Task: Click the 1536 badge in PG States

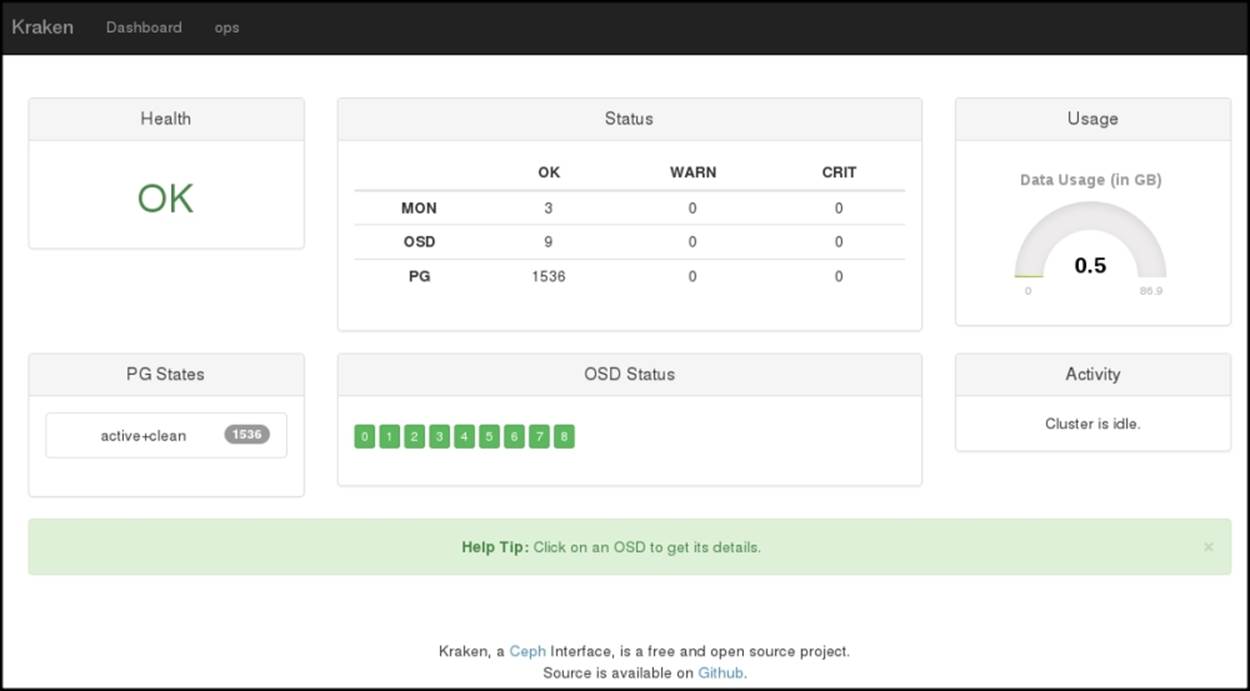Action: click(247, 434)
